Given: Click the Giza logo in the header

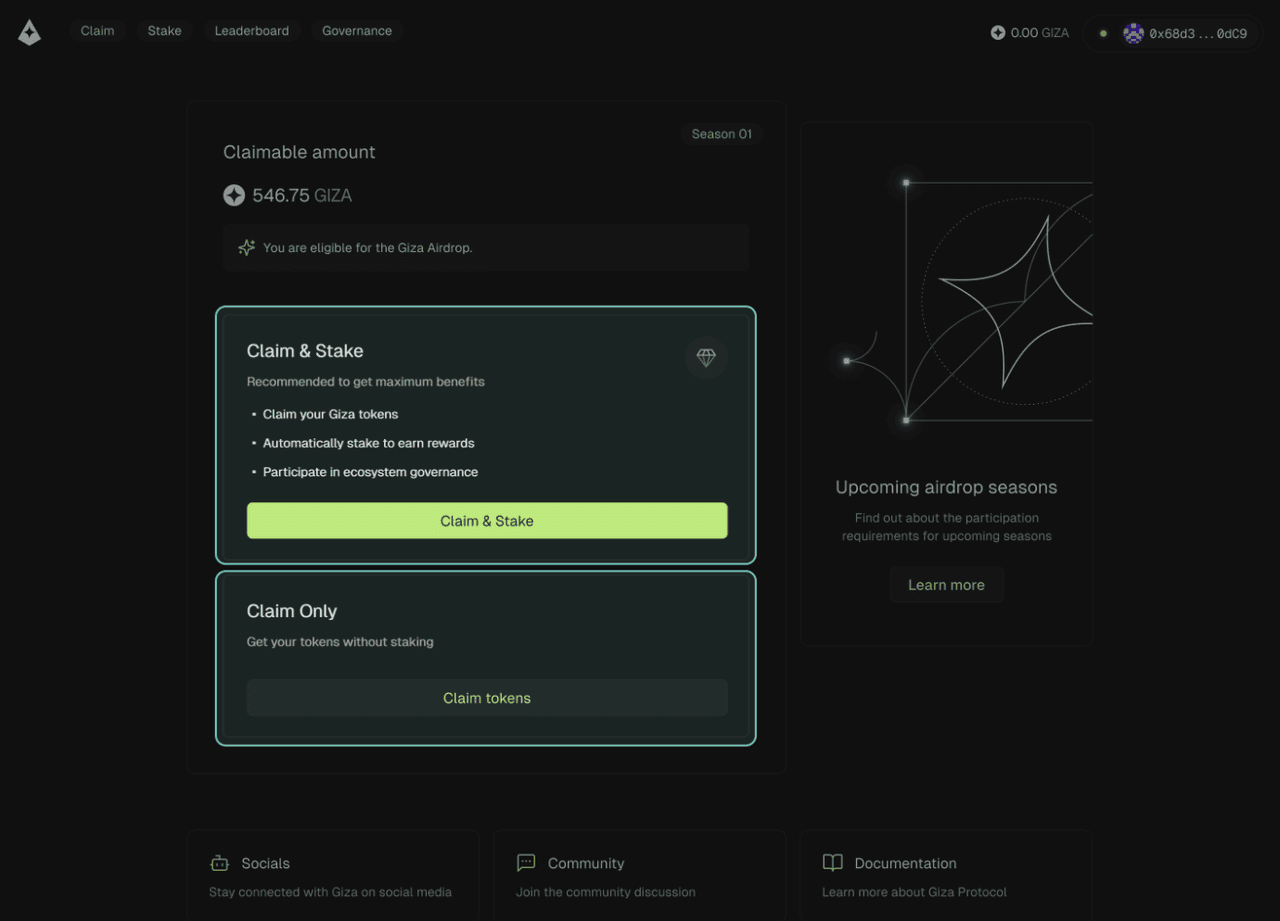Looking at the screenshot, I should [30, 32].
